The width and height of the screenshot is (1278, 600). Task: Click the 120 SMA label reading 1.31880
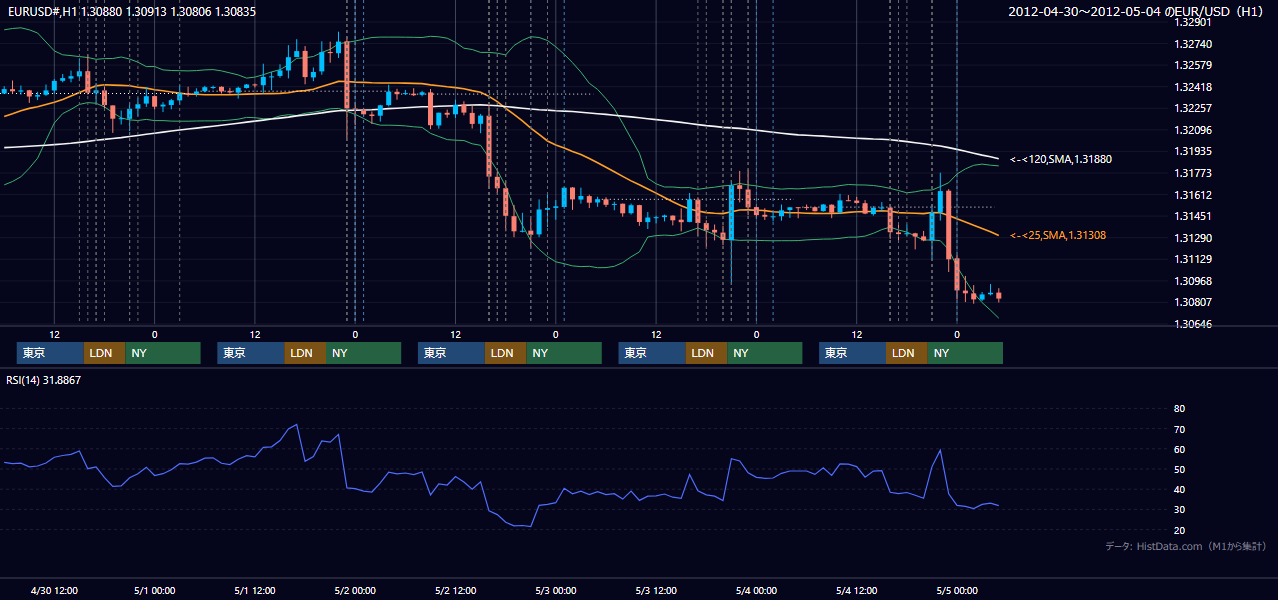(x=1061, y=159)
